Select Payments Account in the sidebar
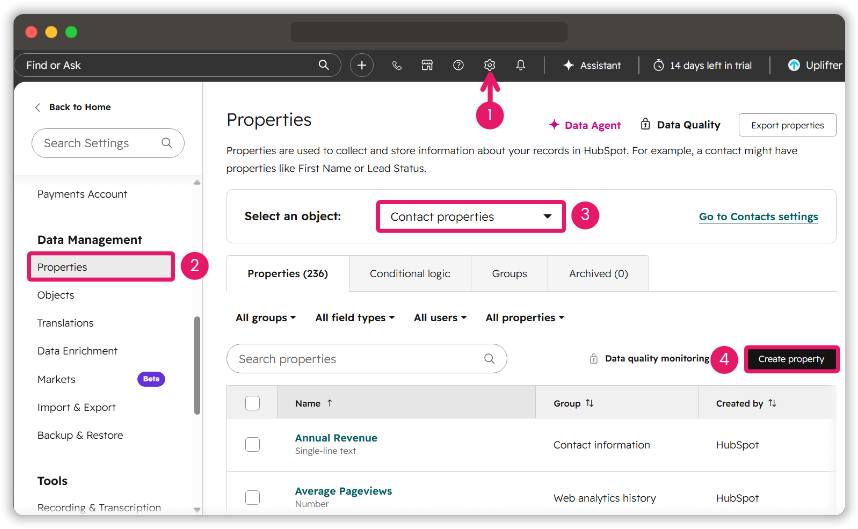 tap(82, 194)
